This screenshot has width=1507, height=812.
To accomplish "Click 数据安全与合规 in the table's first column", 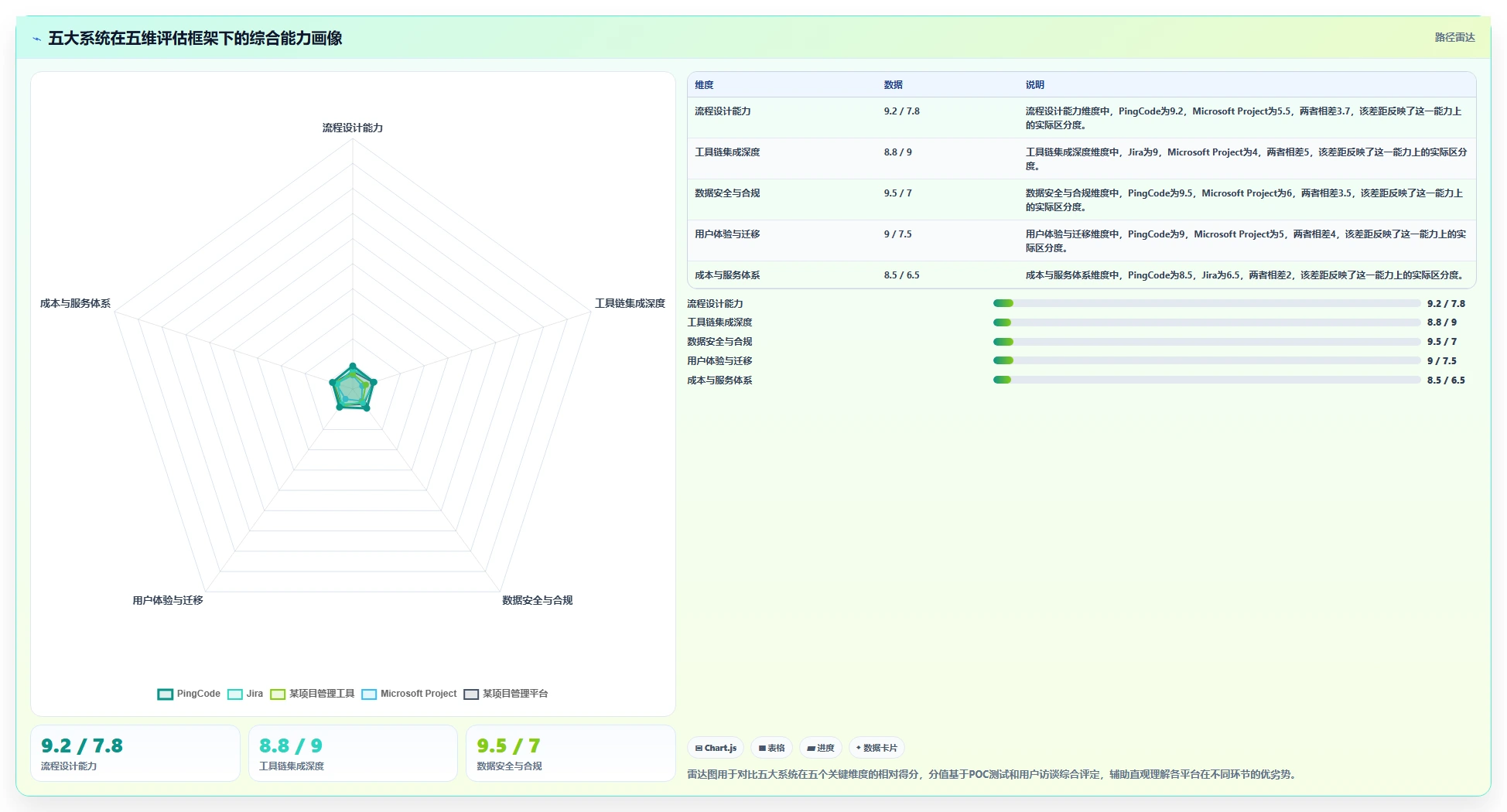I will point(727,193).
